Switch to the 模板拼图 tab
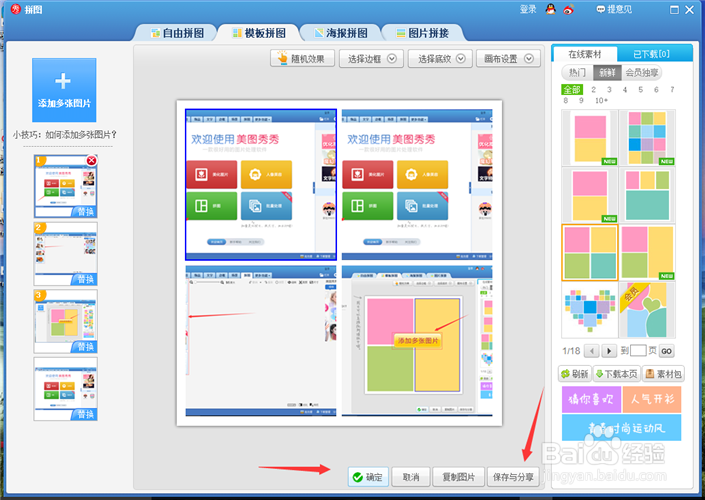705x500 pixels. pyautogui.click(x=259, y=33)
